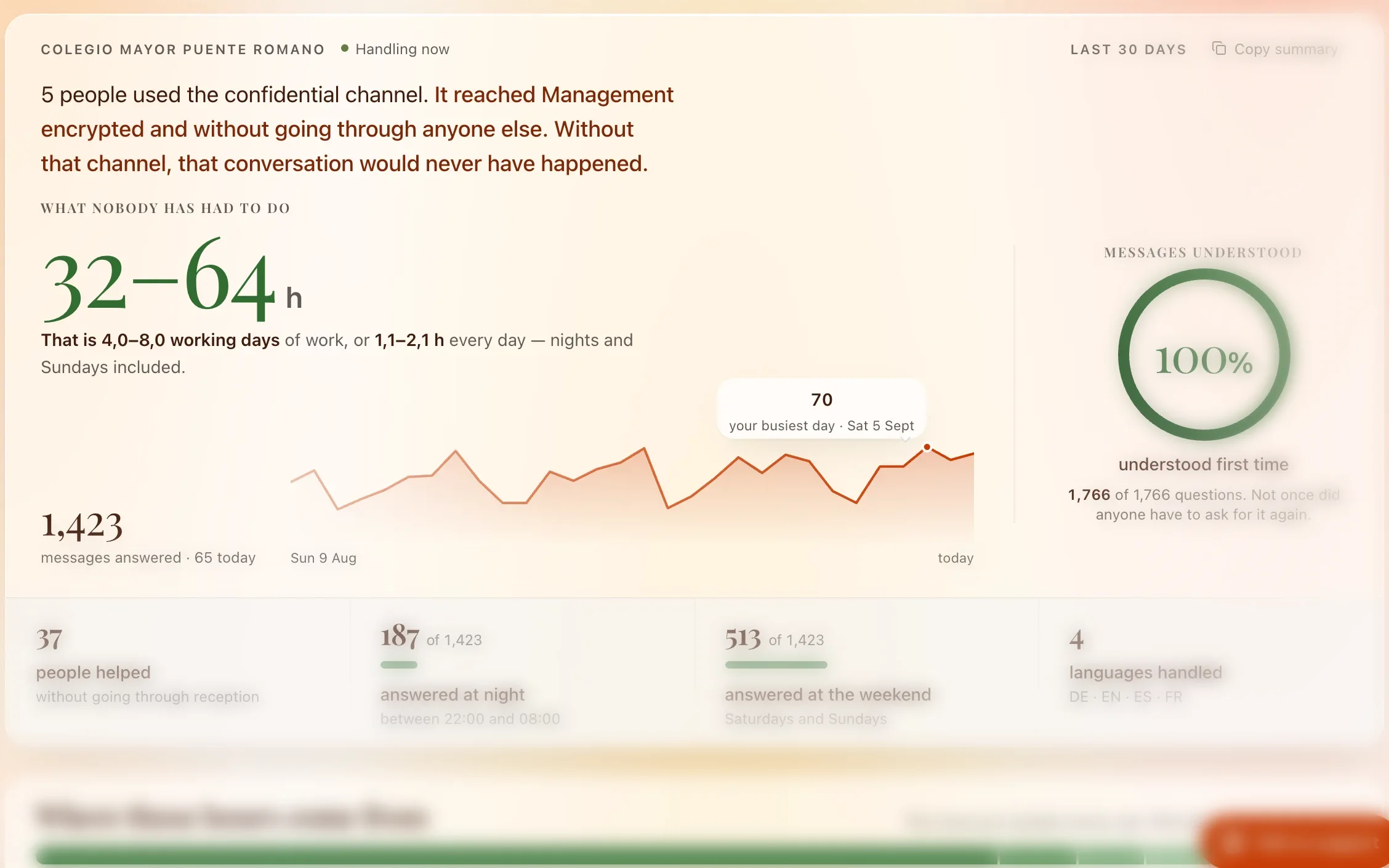Click the today chart axis label
The width and height of the screenshot is (1389, 868).
pos(956,558)
